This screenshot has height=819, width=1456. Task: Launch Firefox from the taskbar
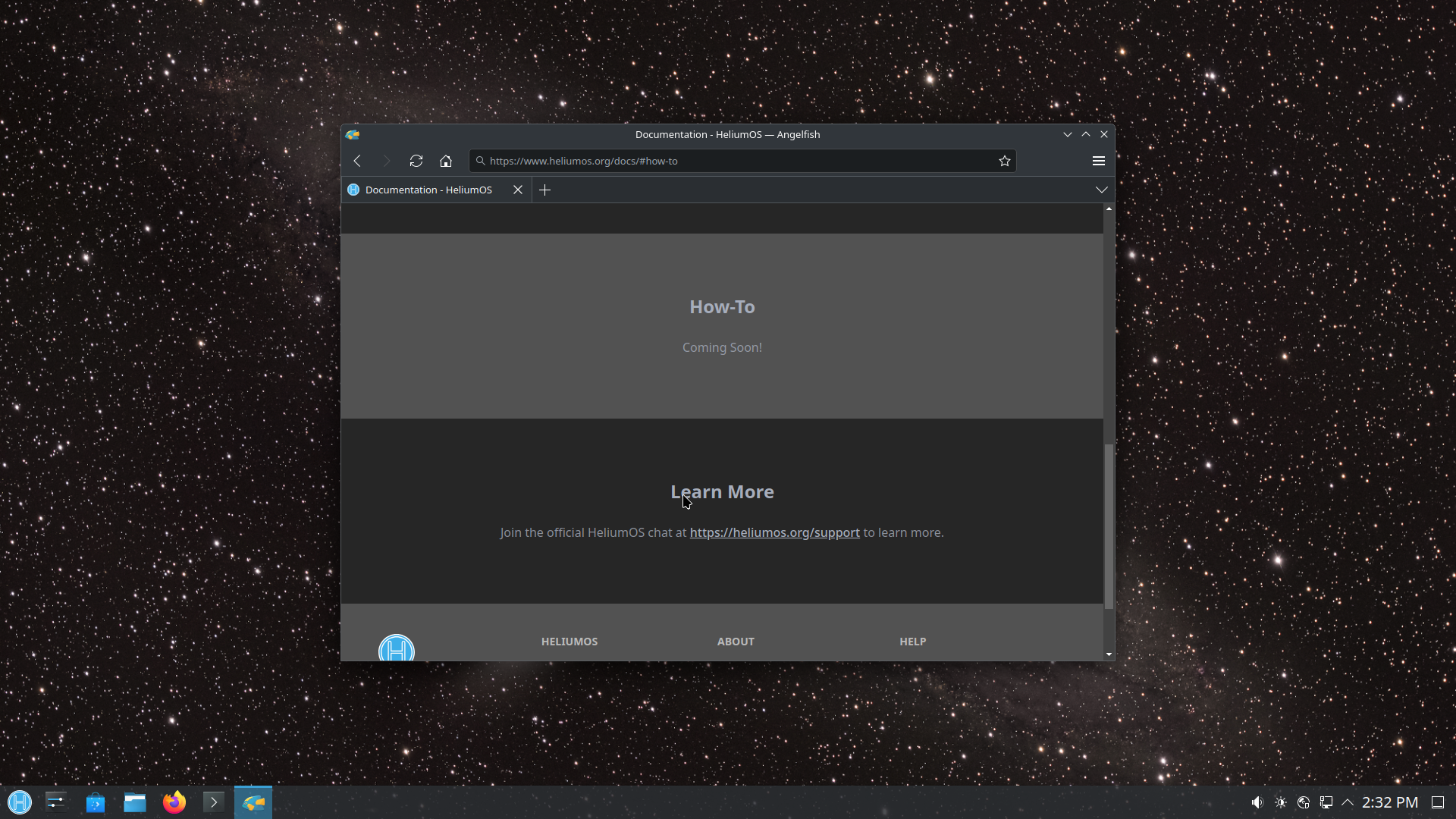[x=174, y=802]
